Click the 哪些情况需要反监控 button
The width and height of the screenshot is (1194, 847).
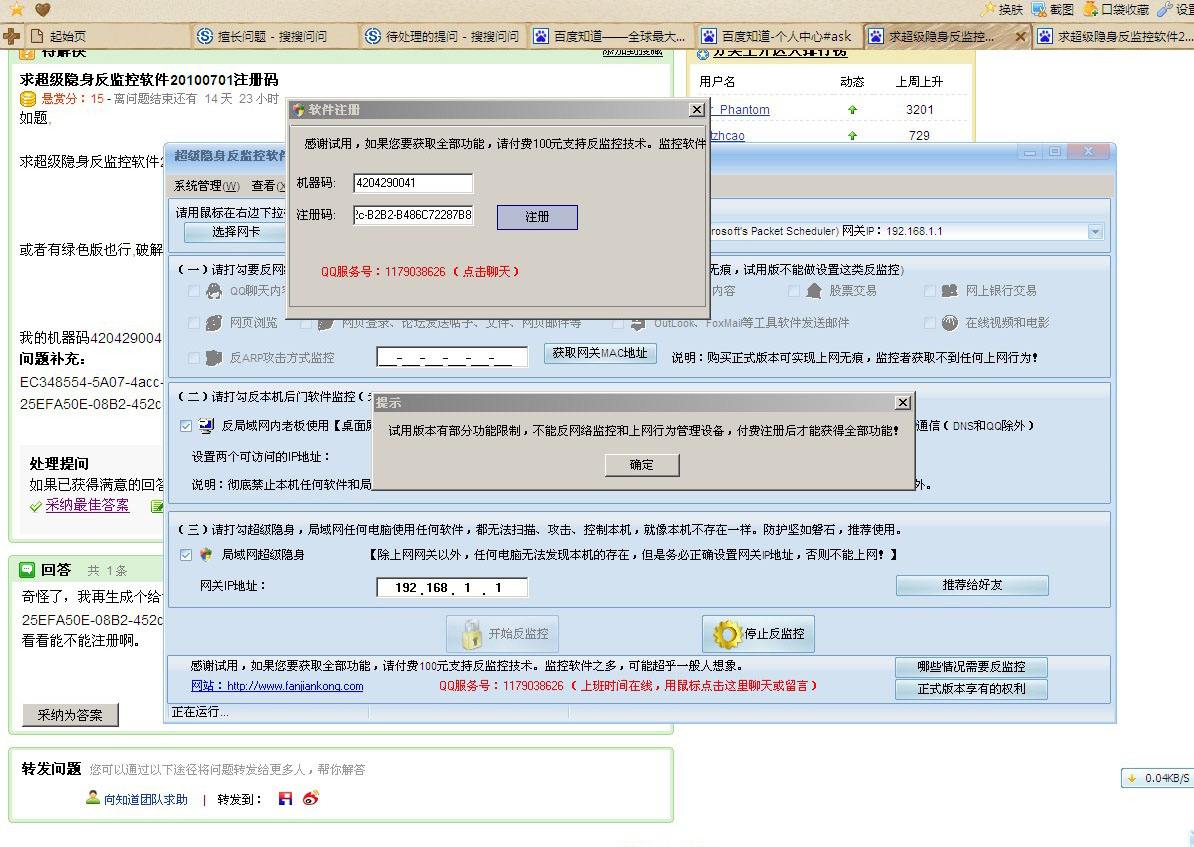972,667
